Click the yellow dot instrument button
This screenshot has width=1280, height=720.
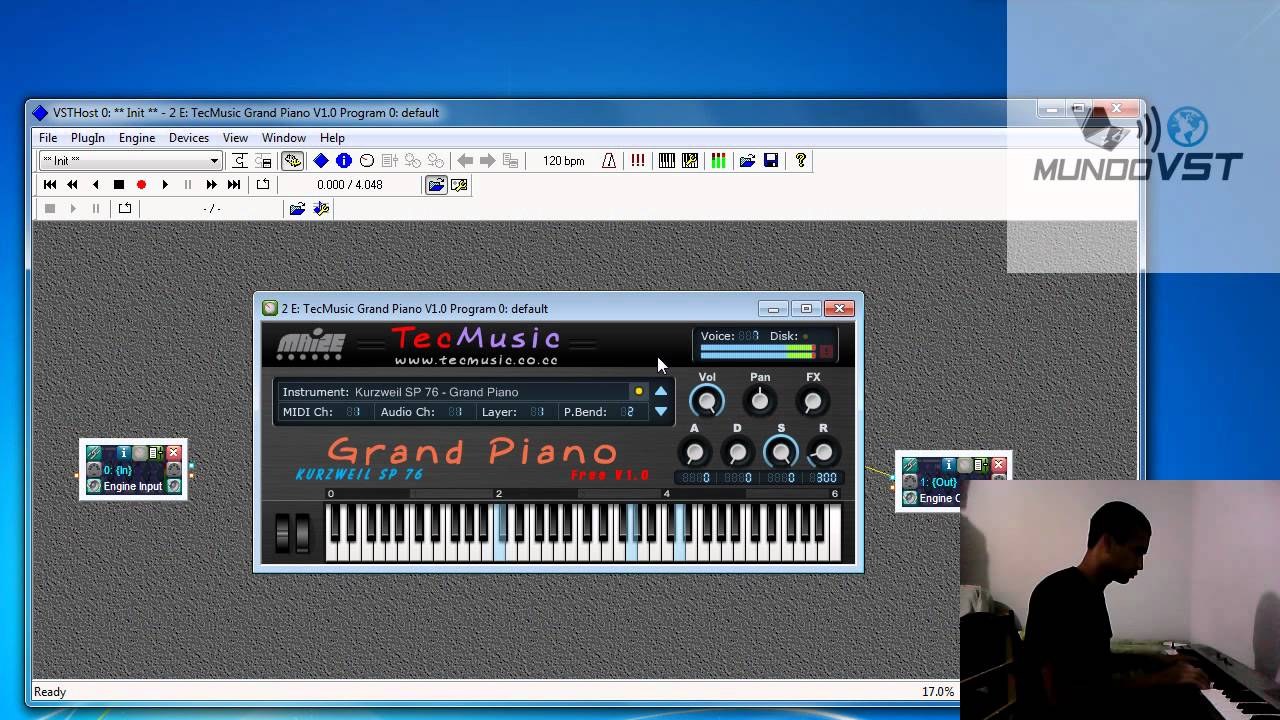[x=638, y=391]
